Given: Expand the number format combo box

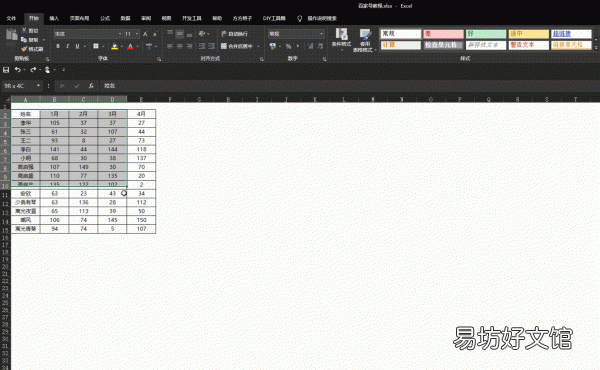Looking at the screenshot, I should point(321,34).
